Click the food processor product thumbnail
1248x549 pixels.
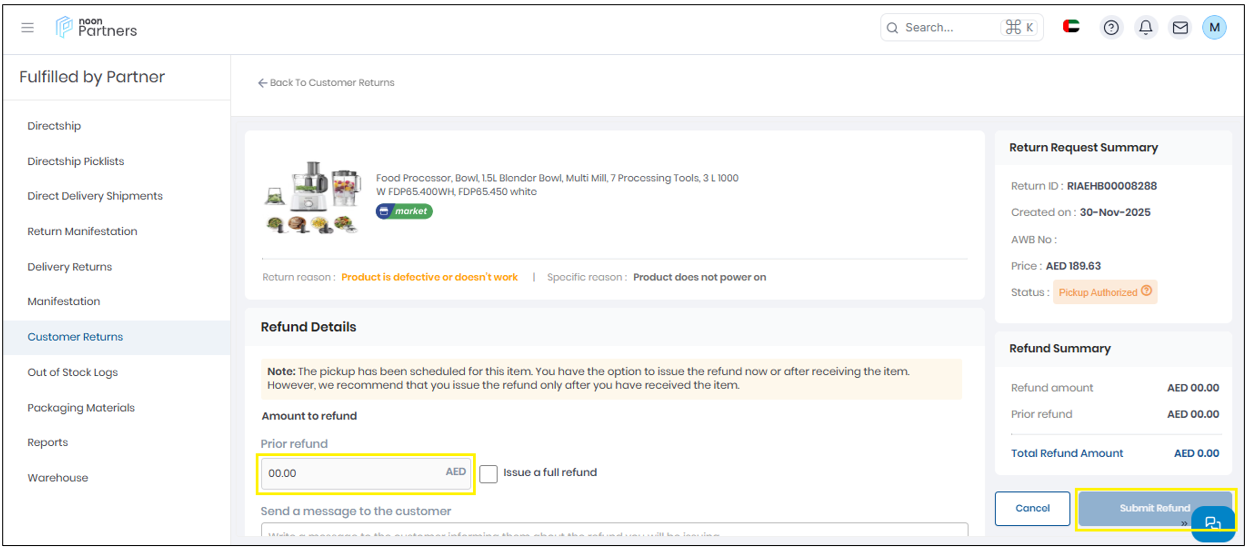point(312,198)
